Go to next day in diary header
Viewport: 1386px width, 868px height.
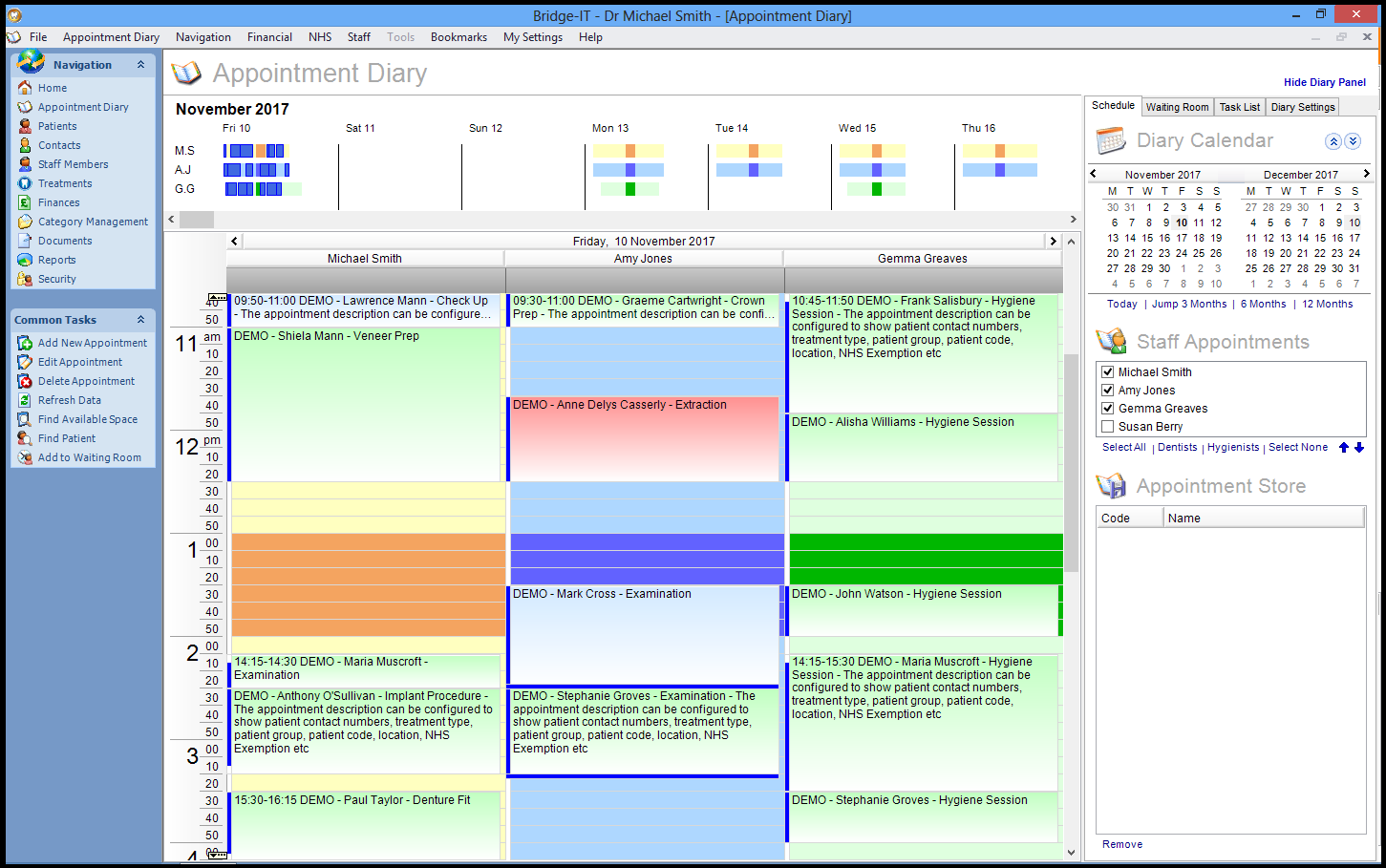pyautogui.click(x=1053, y=241)
